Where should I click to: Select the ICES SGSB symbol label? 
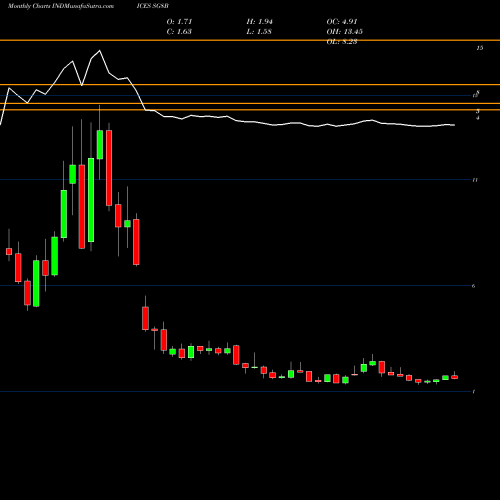coord(152,6)
